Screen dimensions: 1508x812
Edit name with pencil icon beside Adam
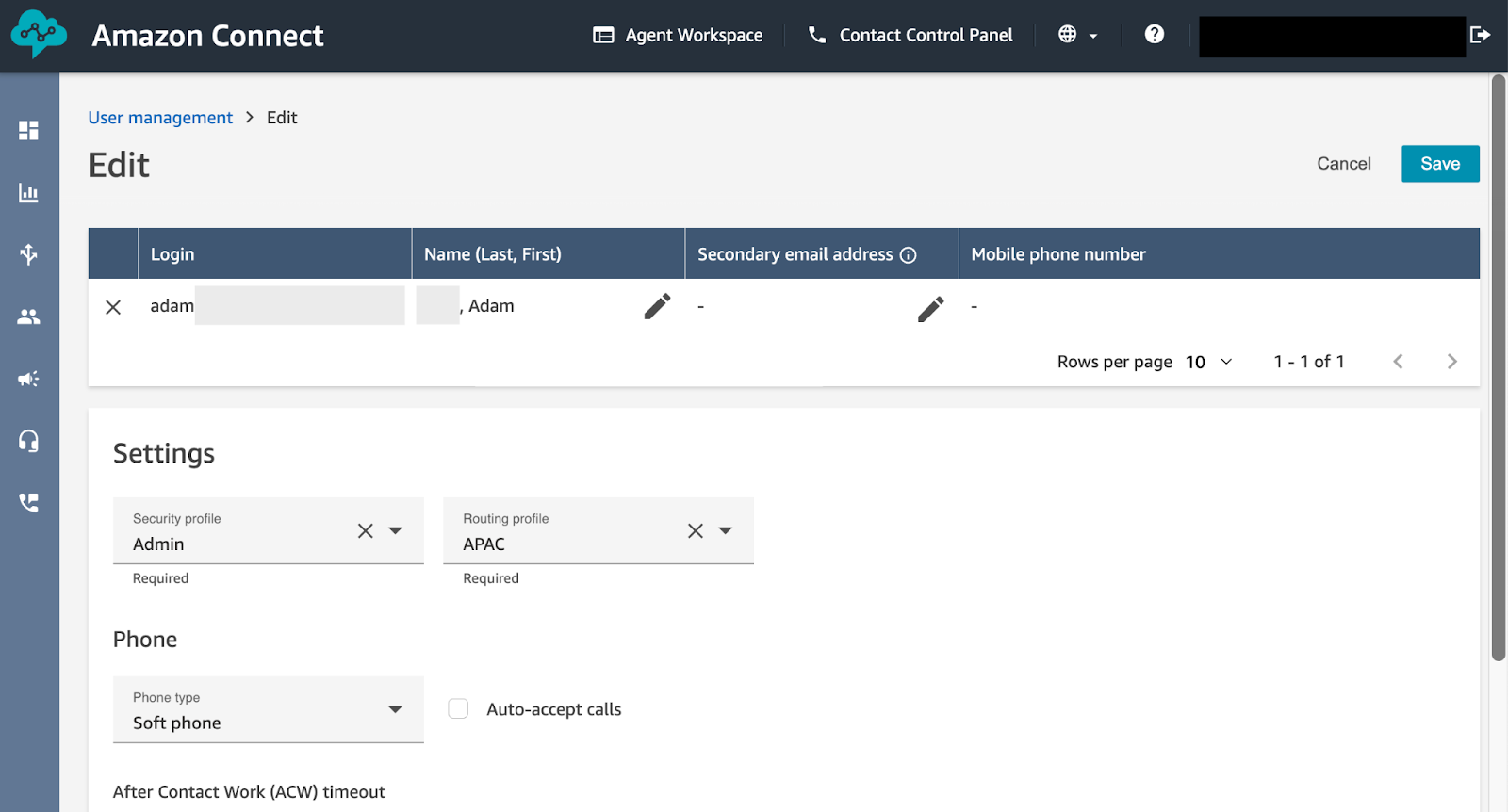click(658, 306)
